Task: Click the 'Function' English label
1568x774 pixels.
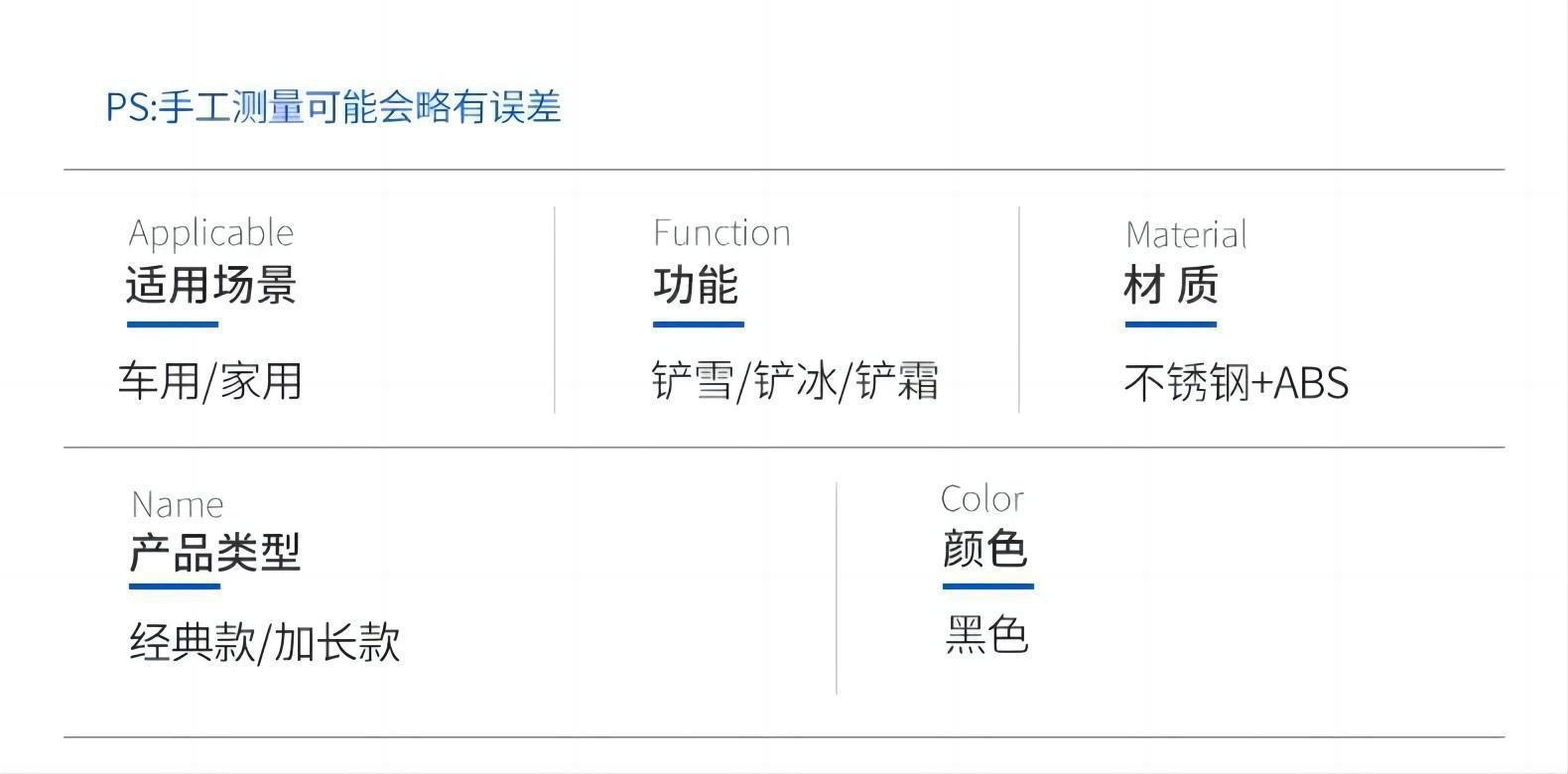Action: 721,233
